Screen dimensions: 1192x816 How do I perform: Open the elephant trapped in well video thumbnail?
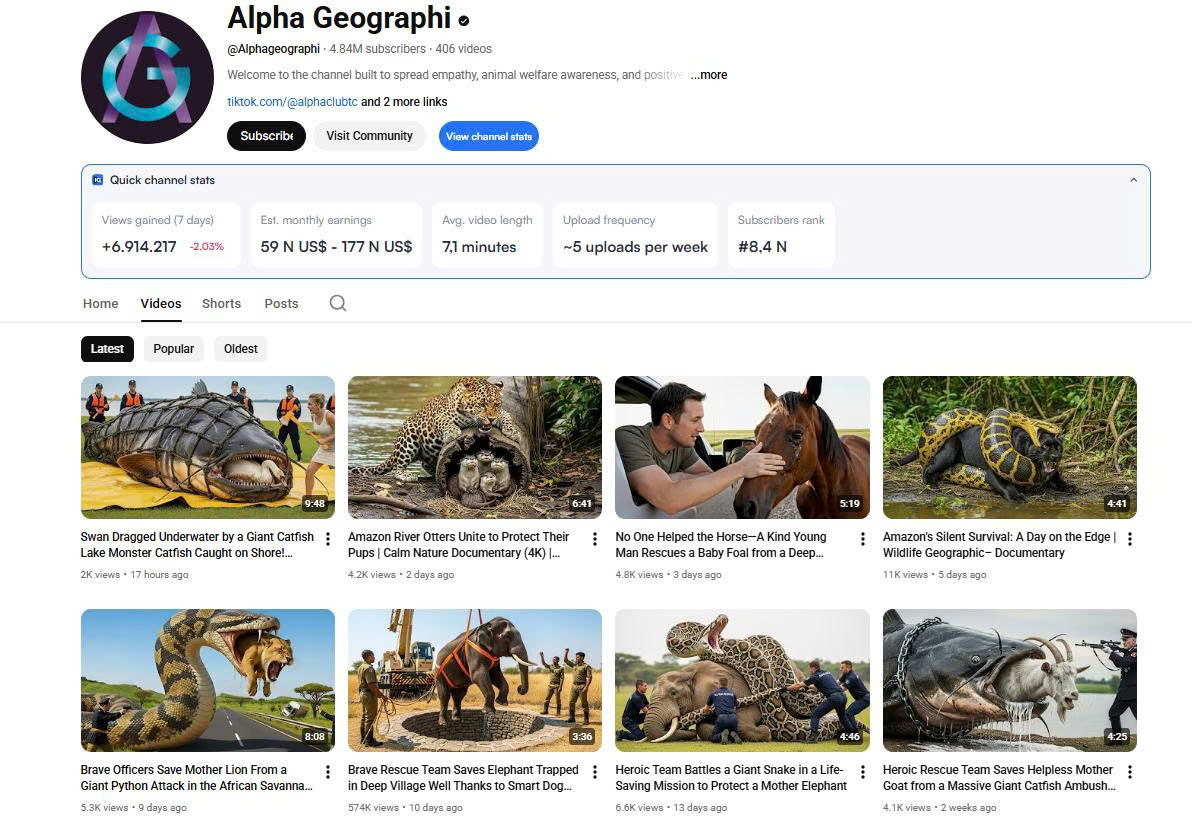pyautogui.click(x=475, y=680)
